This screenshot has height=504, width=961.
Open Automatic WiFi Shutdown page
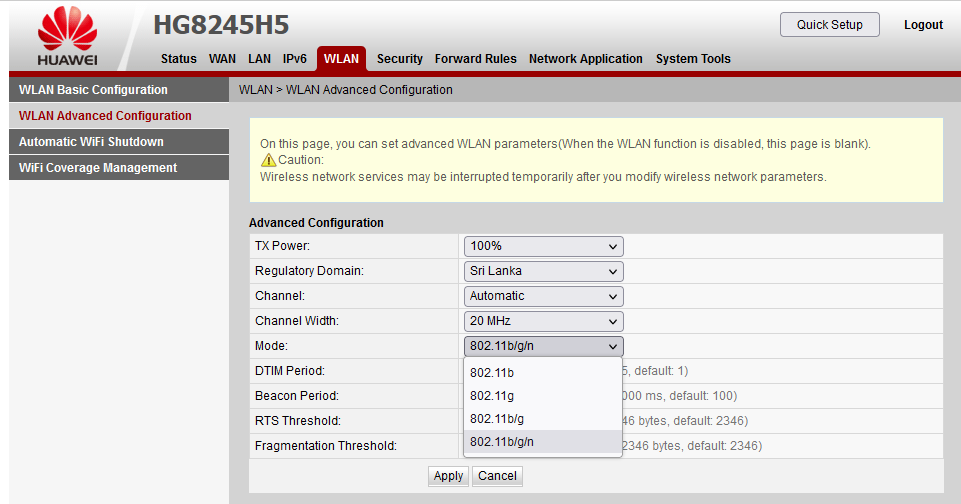(x=119, y=142)
